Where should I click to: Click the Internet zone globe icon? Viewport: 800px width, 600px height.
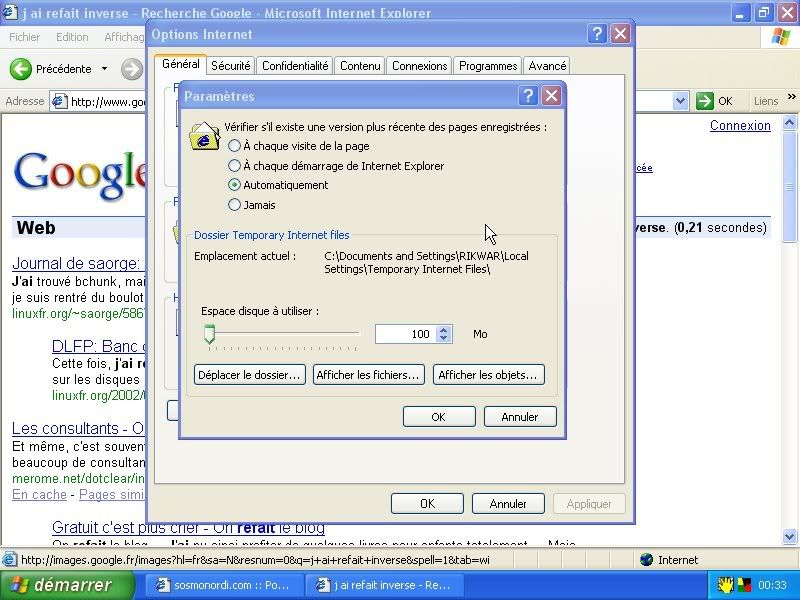click(646, 560)
